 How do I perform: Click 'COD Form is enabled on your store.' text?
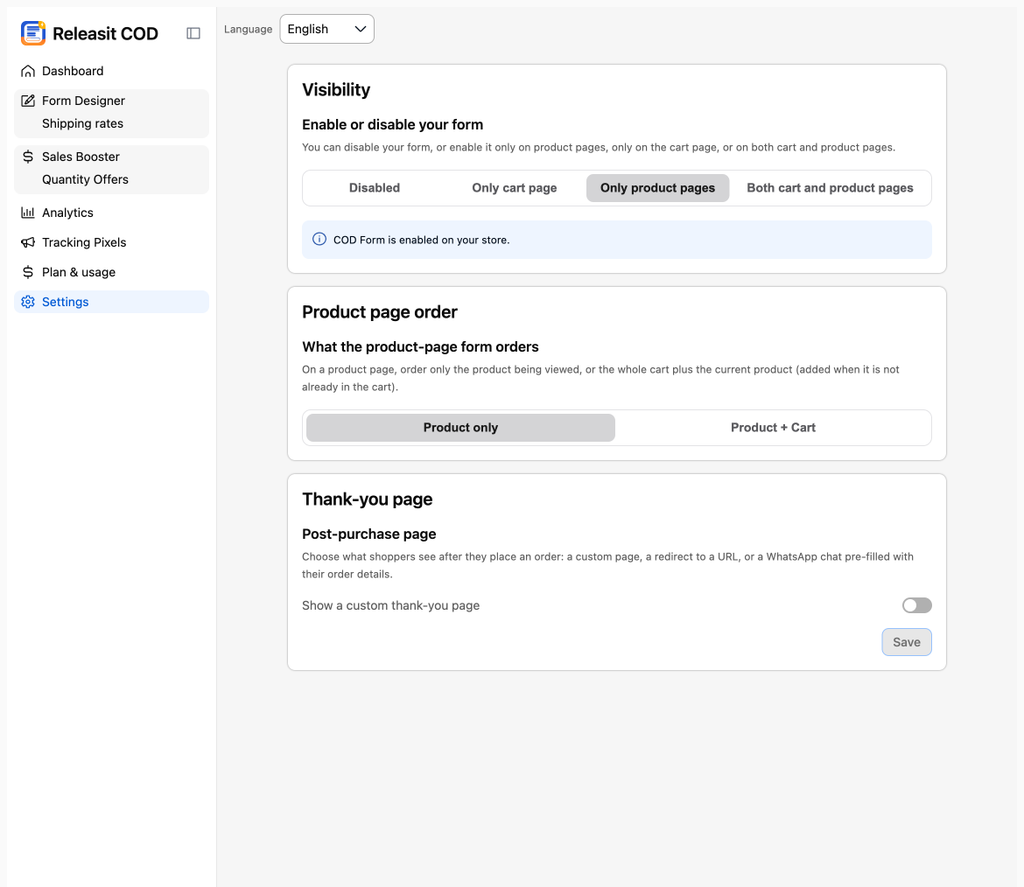point(421,240)
